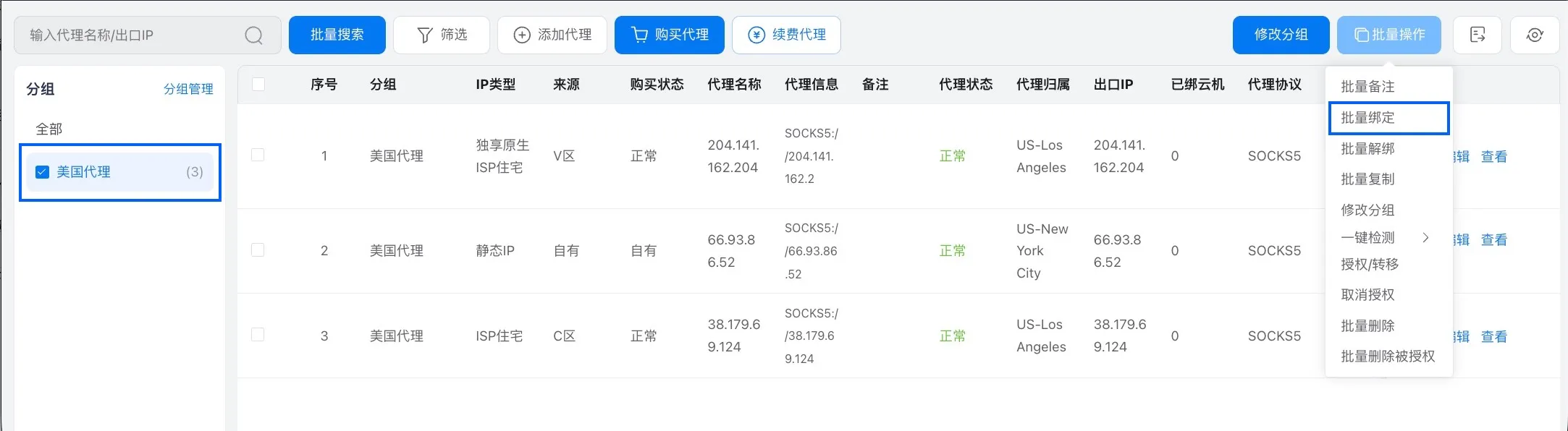The image size is (1568, 431).
Task: Select 批量解绑 menu entry
Action: tap(1367, 148)
